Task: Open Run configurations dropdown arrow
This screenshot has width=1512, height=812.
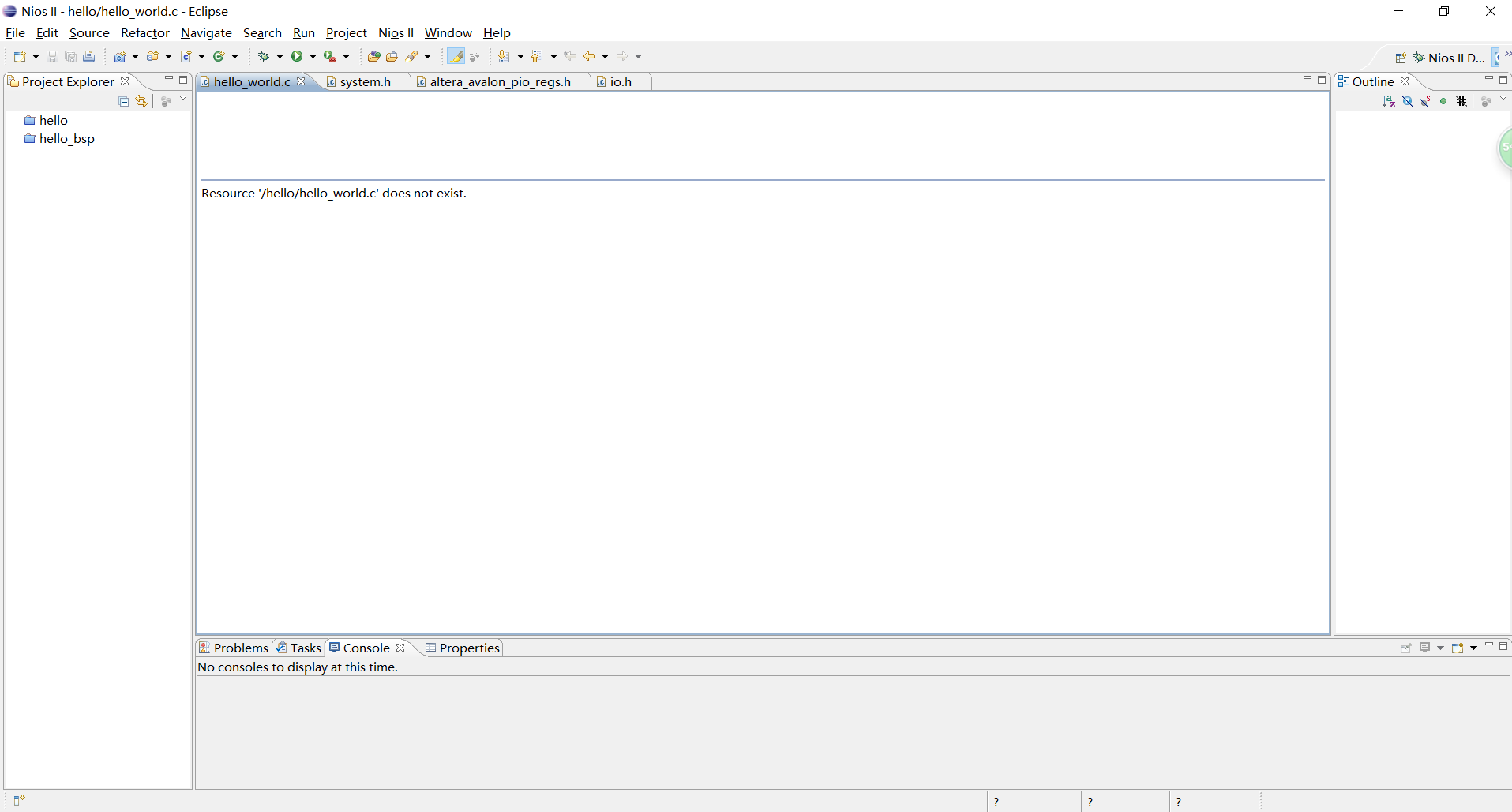Action: (x=313, y=56)
